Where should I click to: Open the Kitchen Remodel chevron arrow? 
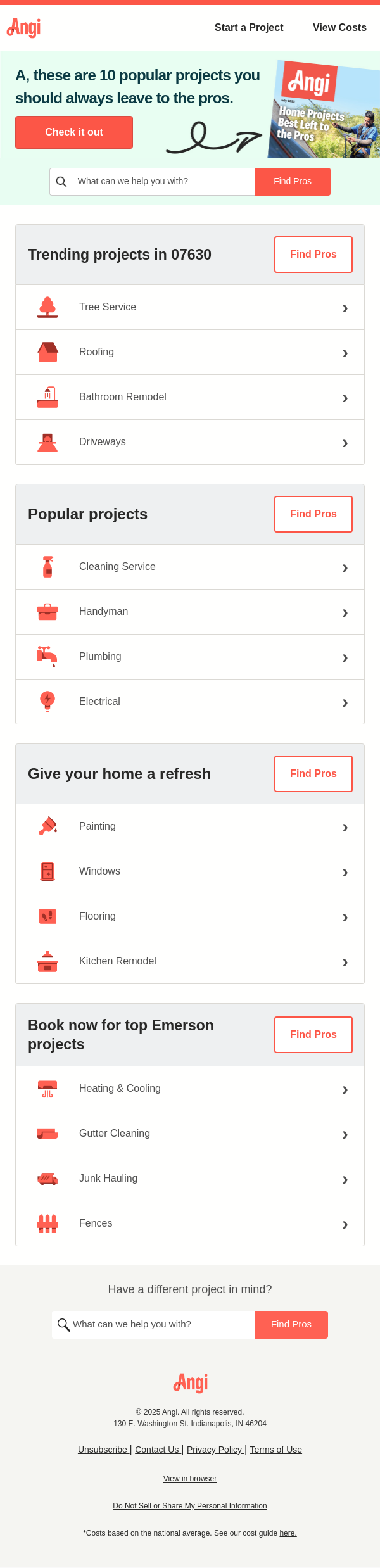tap(345, 962)
